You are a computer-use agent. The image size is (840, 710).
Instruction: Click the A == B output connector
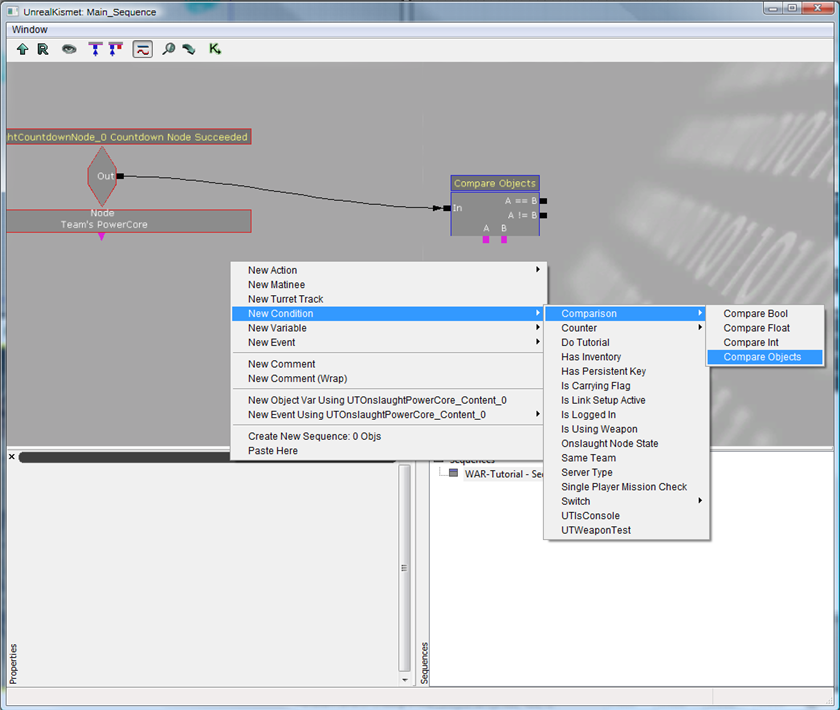click(x=543, y=201)
